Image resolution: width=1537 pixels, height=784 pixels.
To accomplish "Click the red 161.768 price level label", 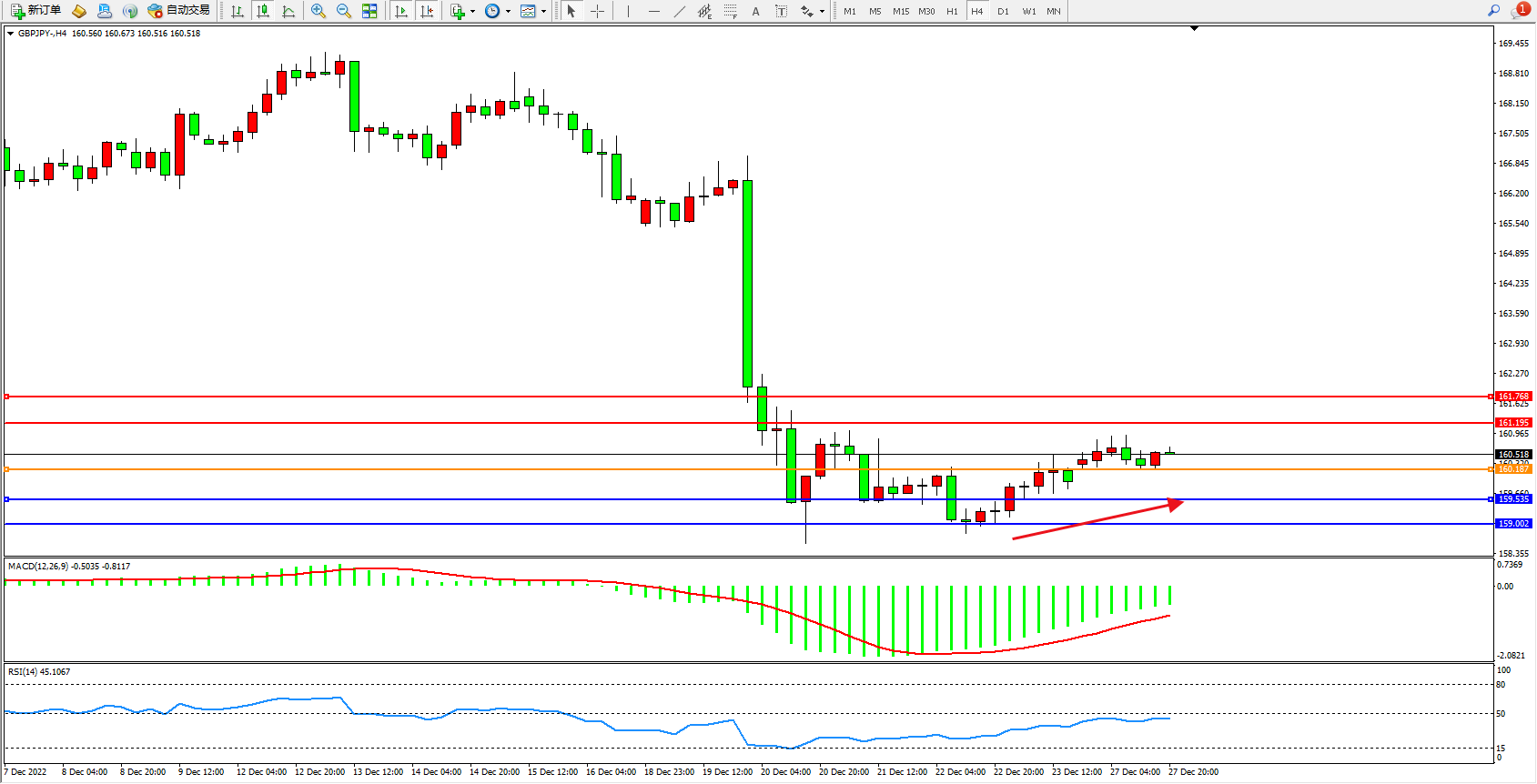I will coord(1514,397).
